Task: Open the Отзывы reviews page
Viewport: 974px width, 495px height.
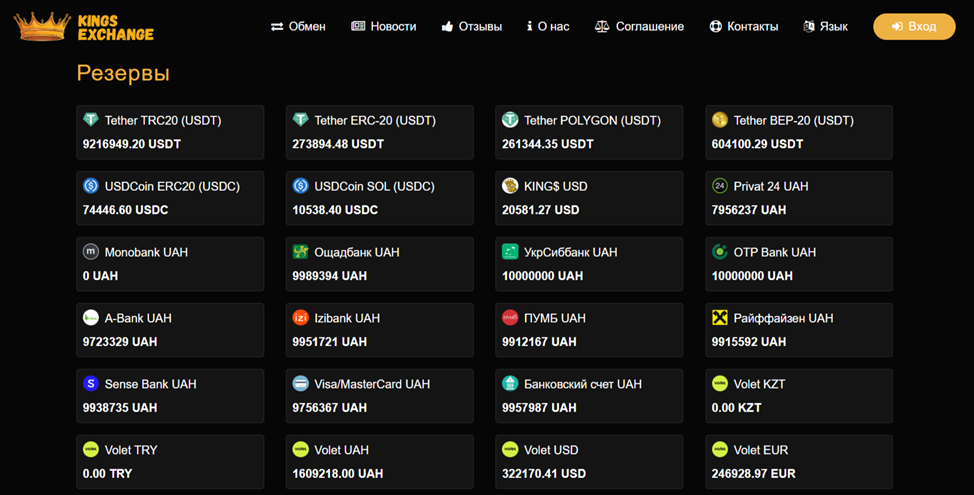Action: click(x=471, y=27)
